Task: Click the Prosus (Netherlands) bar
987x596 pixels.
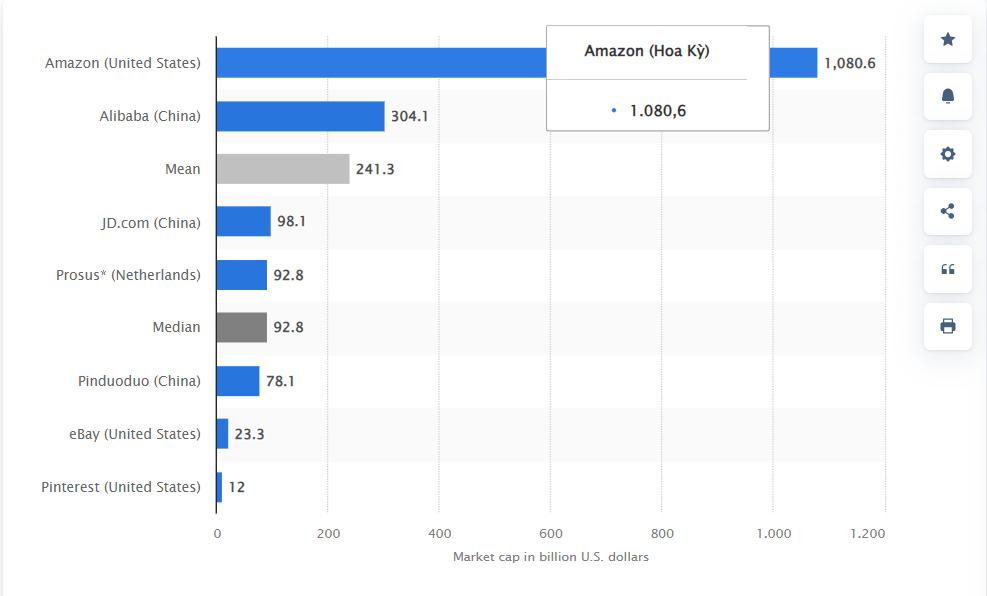Action: click(x=242, y=275)
